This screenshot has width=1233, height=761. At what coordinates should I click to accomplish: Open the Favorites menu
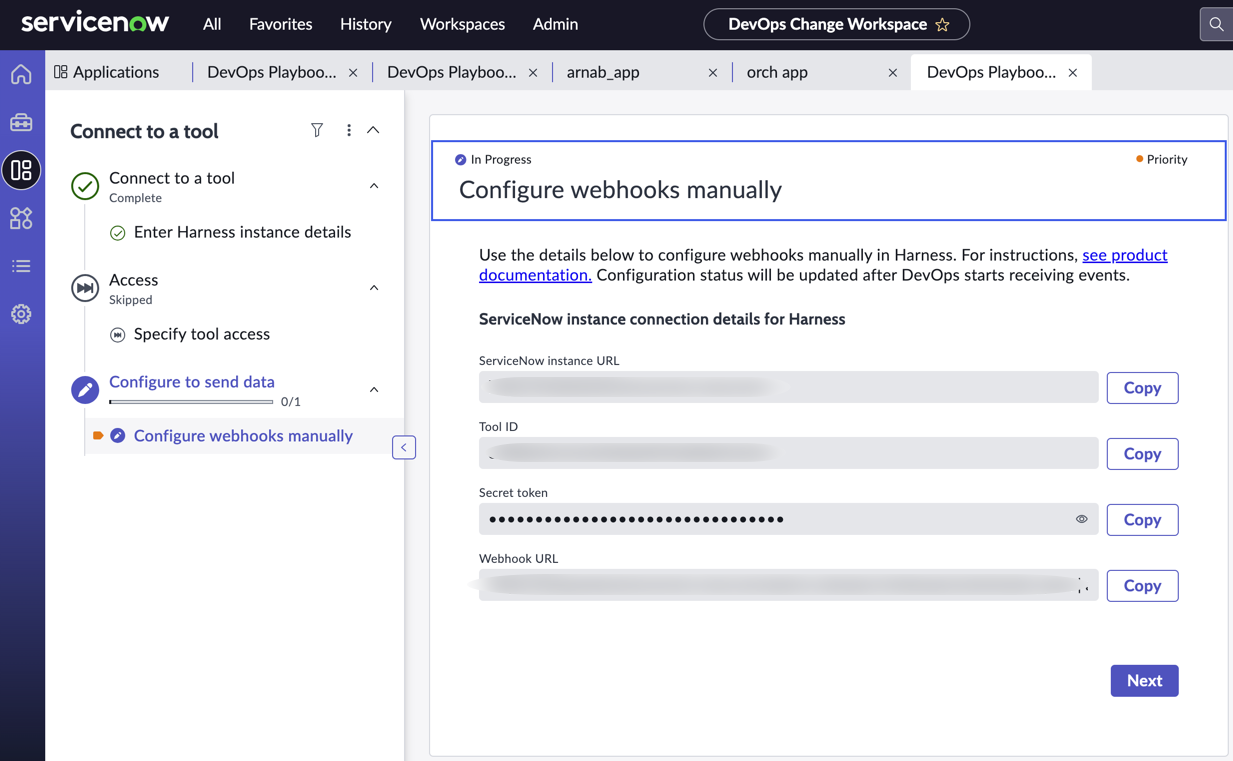[281, 24]
